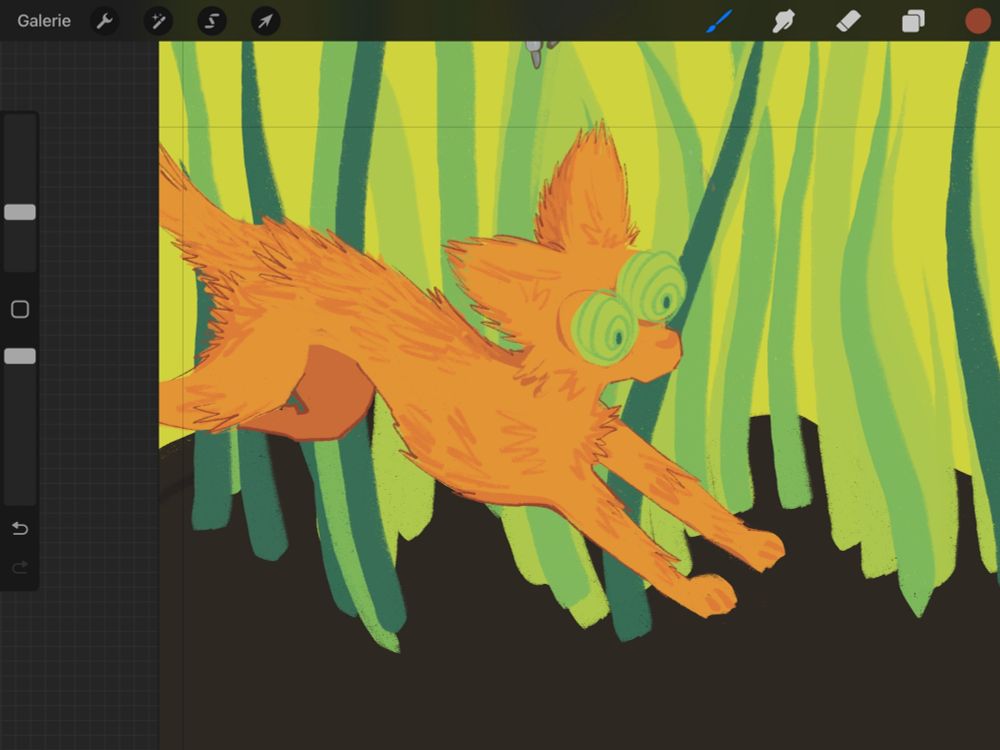The image size is (1000, 750).
Task: Adjust the brush opacity slider
Action: (x=19, y=356)
